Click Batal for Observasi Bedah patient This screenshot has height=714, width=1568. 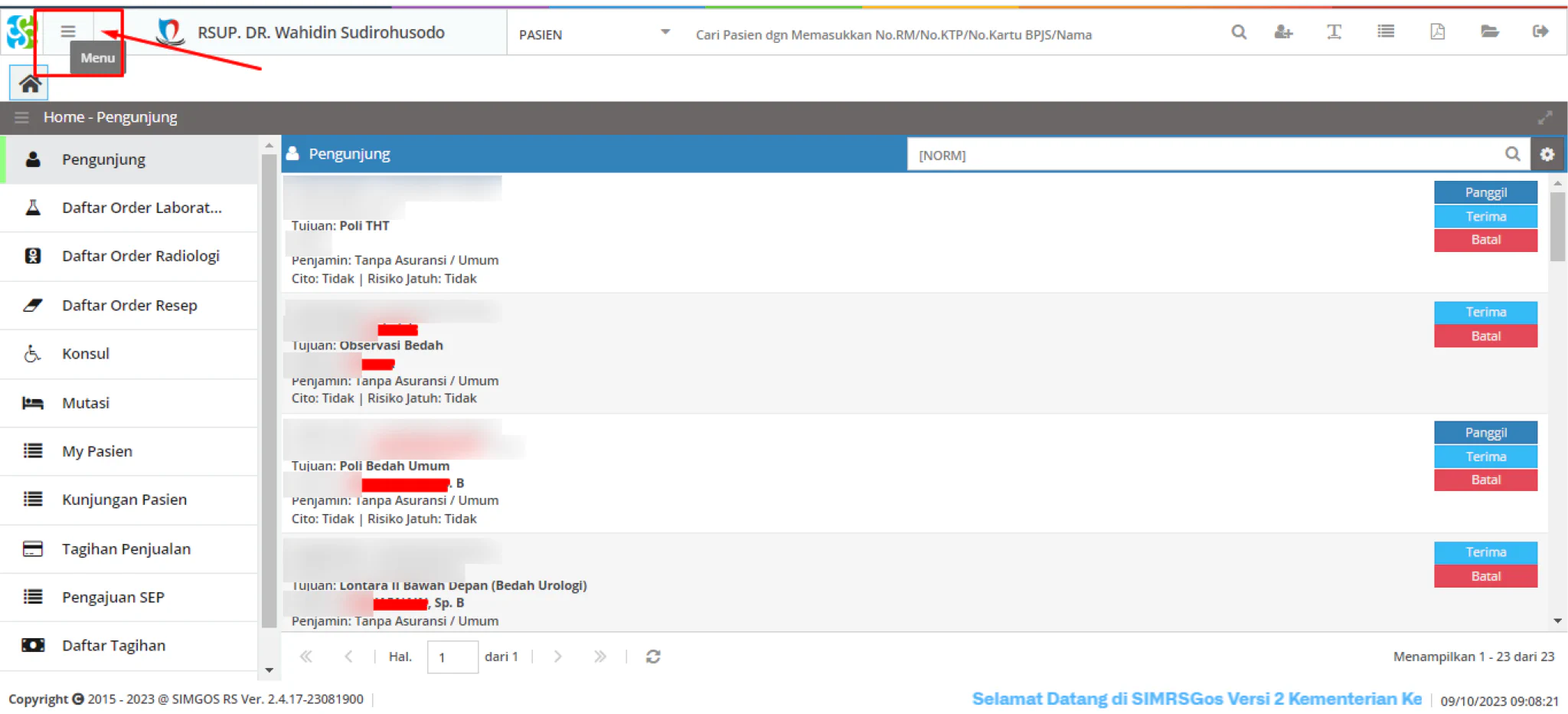point(1485,336)
